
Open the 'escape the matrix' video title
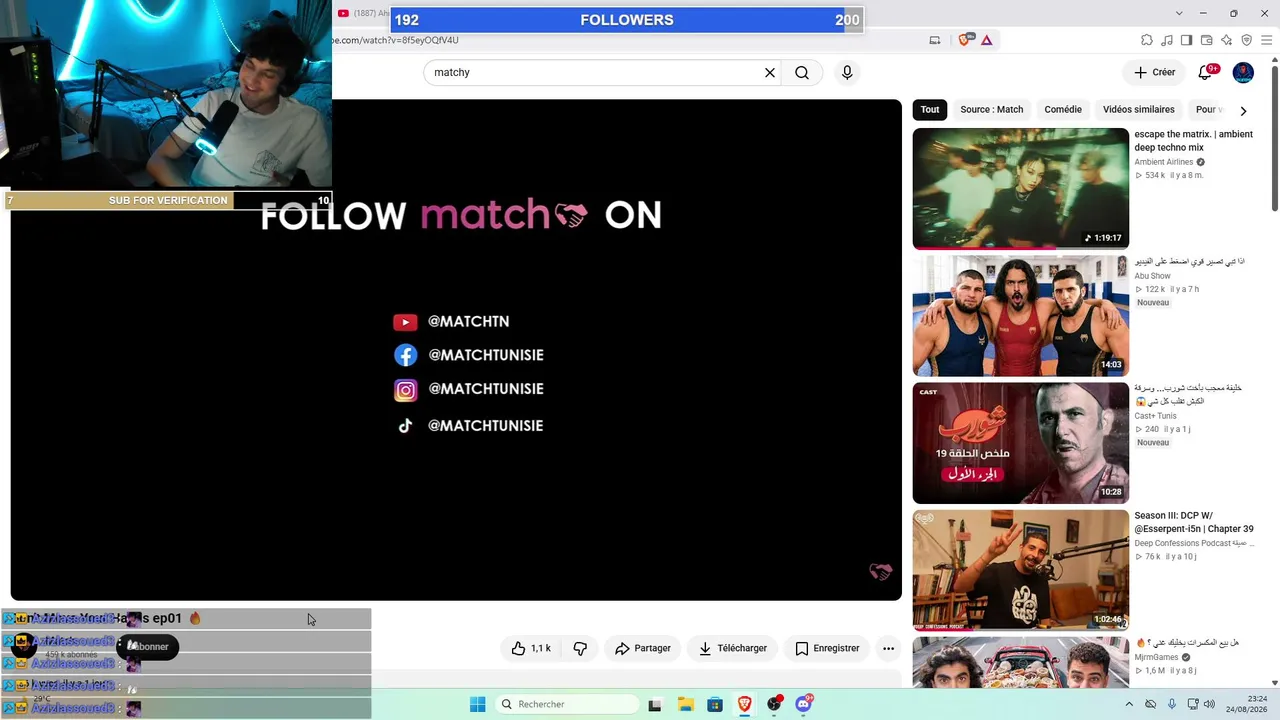(1194, 141)
